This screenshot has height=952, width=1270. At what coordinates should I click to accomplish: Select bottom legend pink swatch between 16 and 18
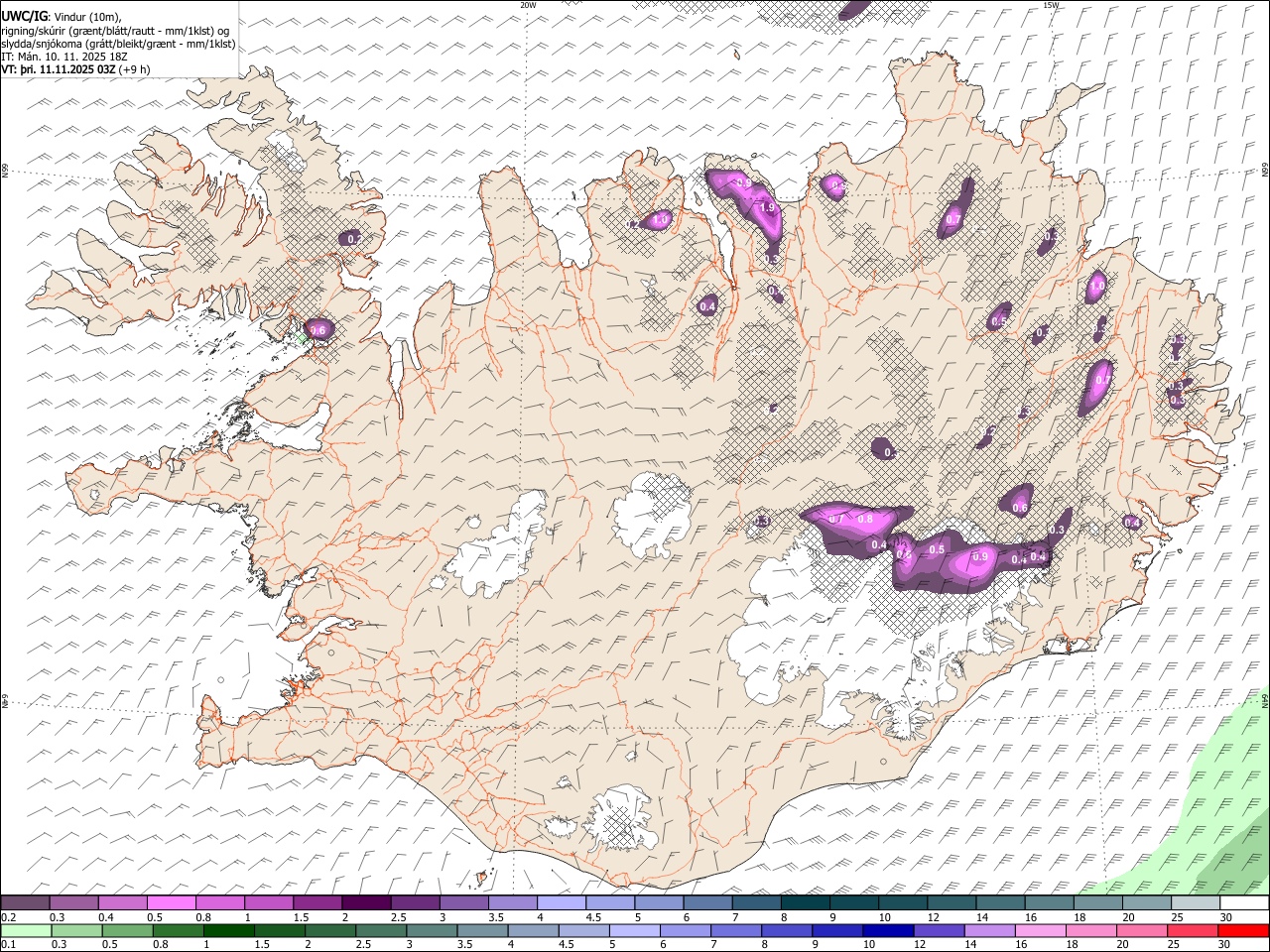[x=1042, y=931]
